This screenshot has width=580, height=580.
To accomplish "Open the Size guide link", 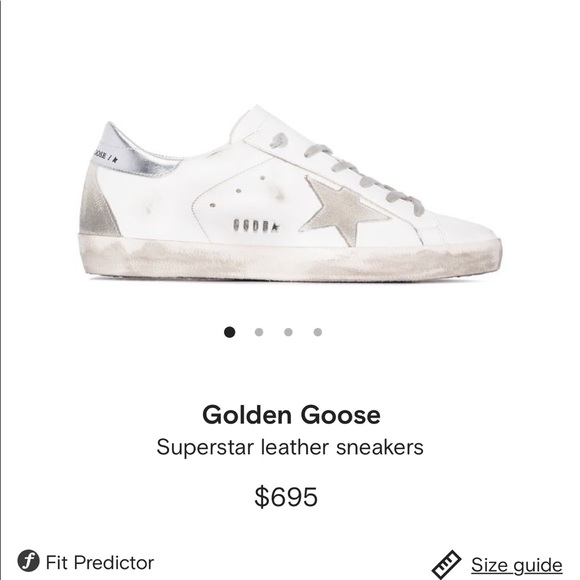I will tap(516, 565).
